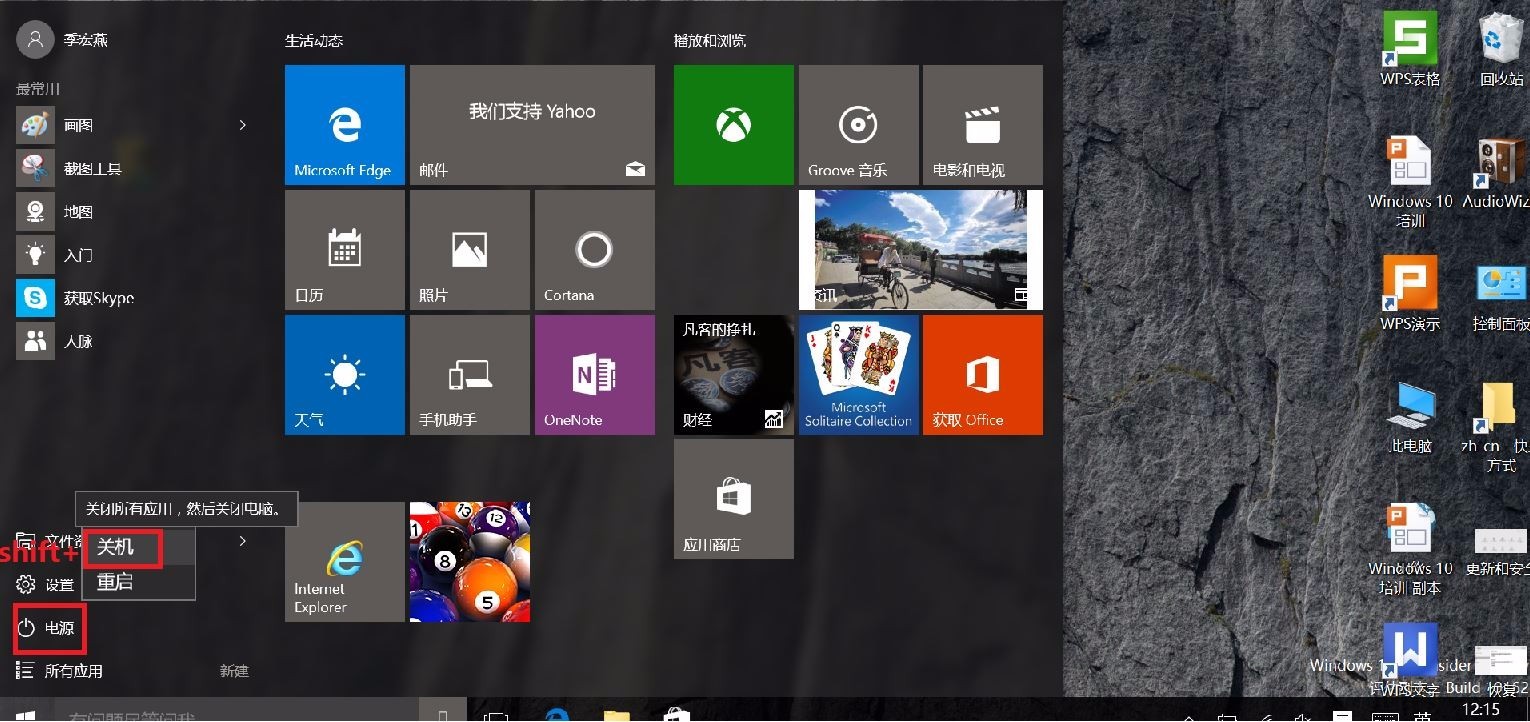Launch Microsoft Solitaire Collection tile
The width and height of the screenshot is (1530, 722).
tap(858, 375)
